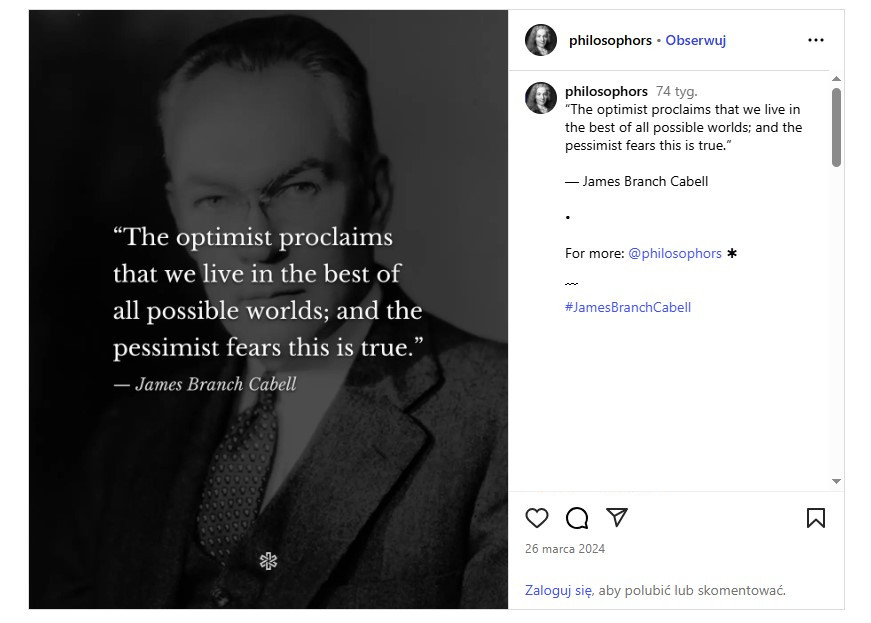
Task: Open the #JamesBranchCabell hashtag
Action: 628,307
